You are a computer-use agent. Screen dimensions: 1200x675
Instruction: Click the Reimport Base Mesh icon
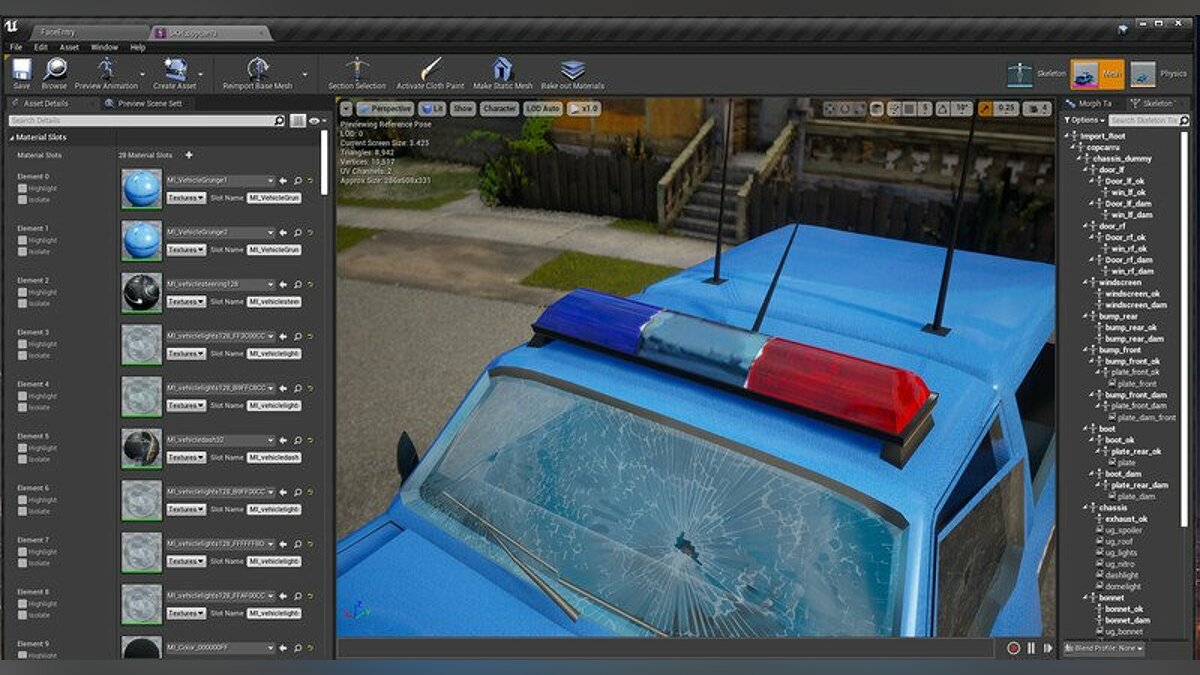[257, 70]
